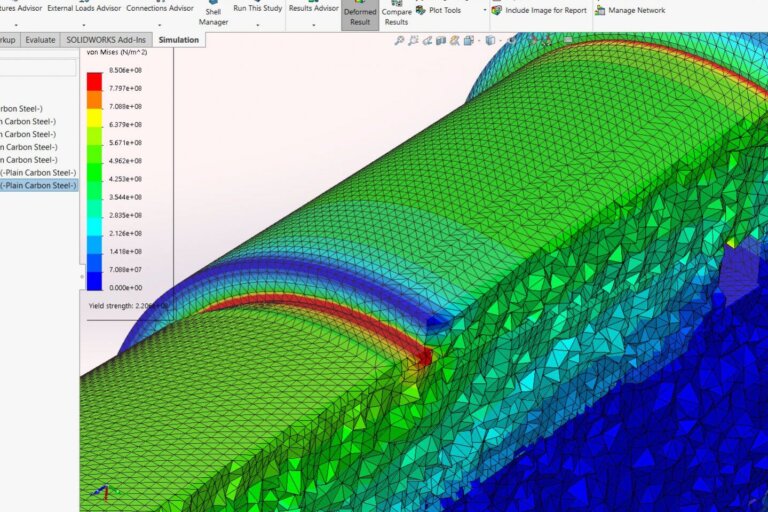Open the View Orientation dropdown arrow
The image size is (768, 512).
click(x=479, y=41)
